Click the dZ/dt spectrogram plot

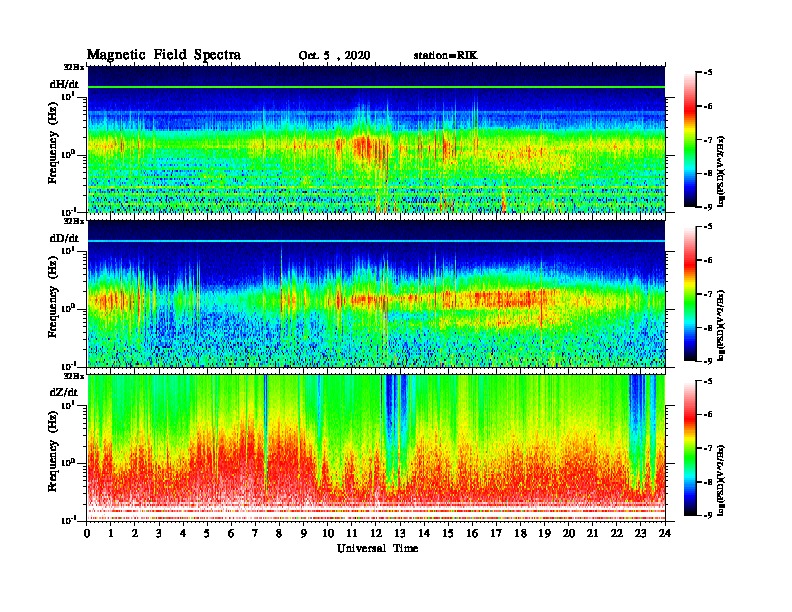376,448
